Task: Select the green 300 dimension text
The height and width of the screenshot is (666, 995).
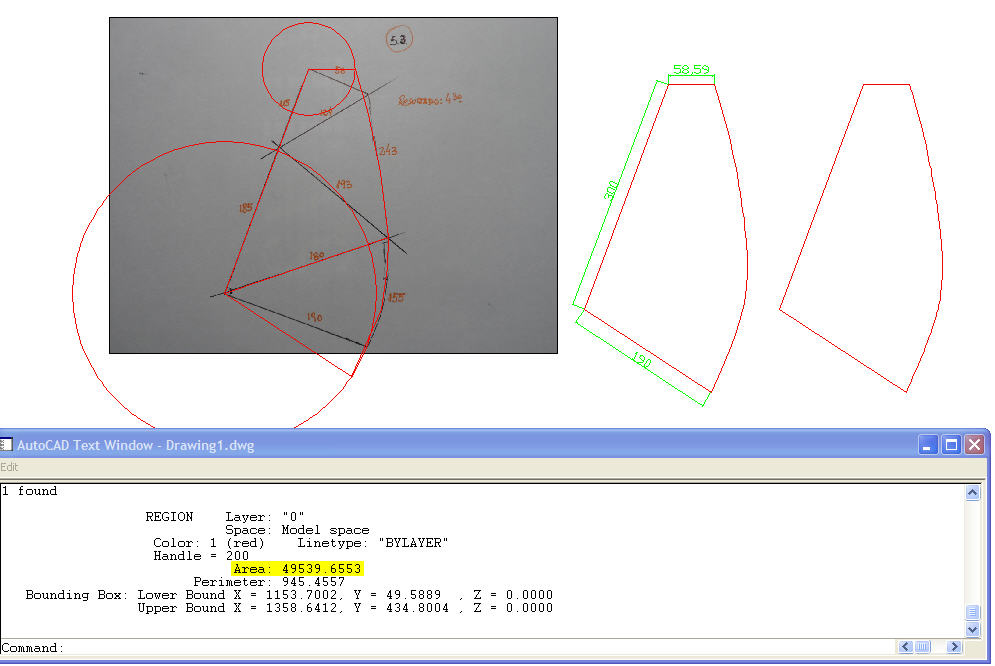Action: point(610,190)
